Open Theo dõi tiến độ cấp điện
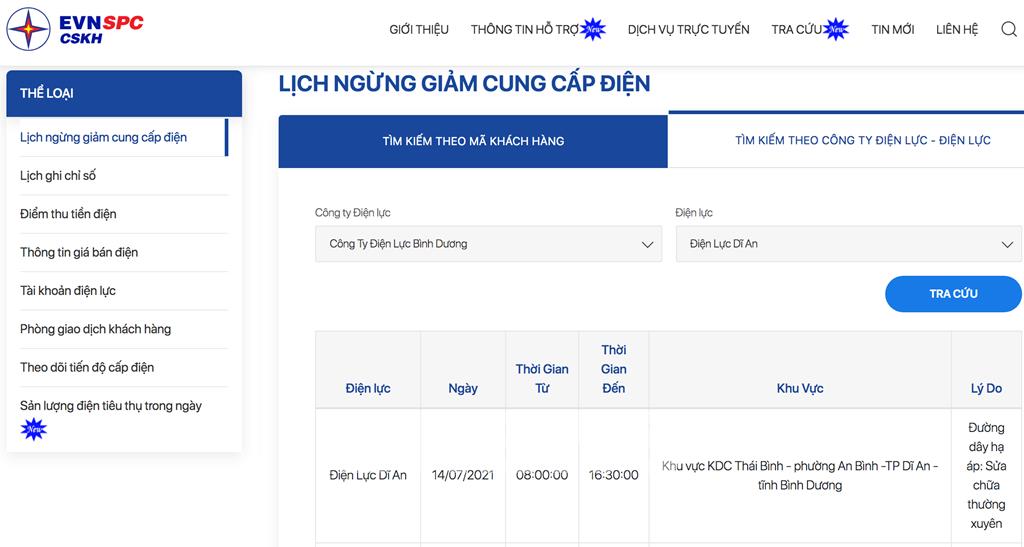The image size is (1024, 547). tap(87, 367)
